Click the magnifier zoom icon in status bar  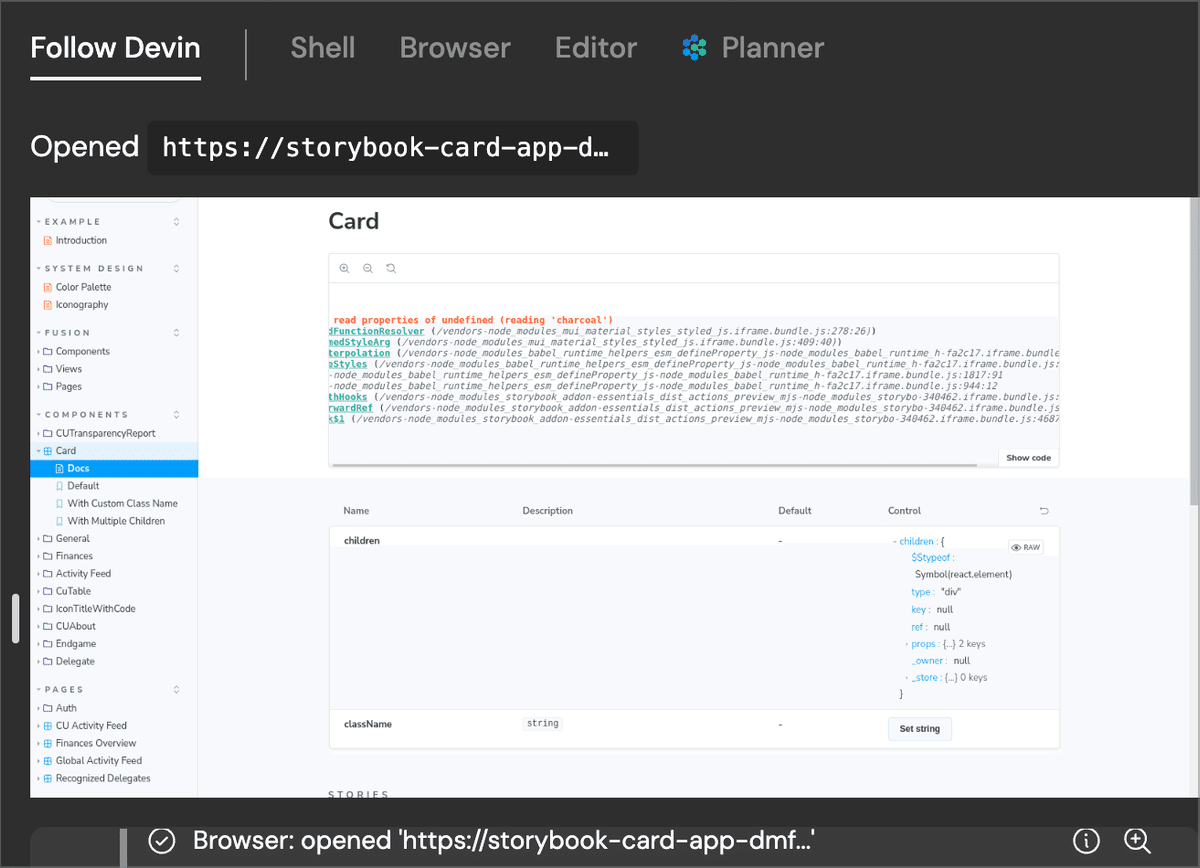[x=1138, y=841]
